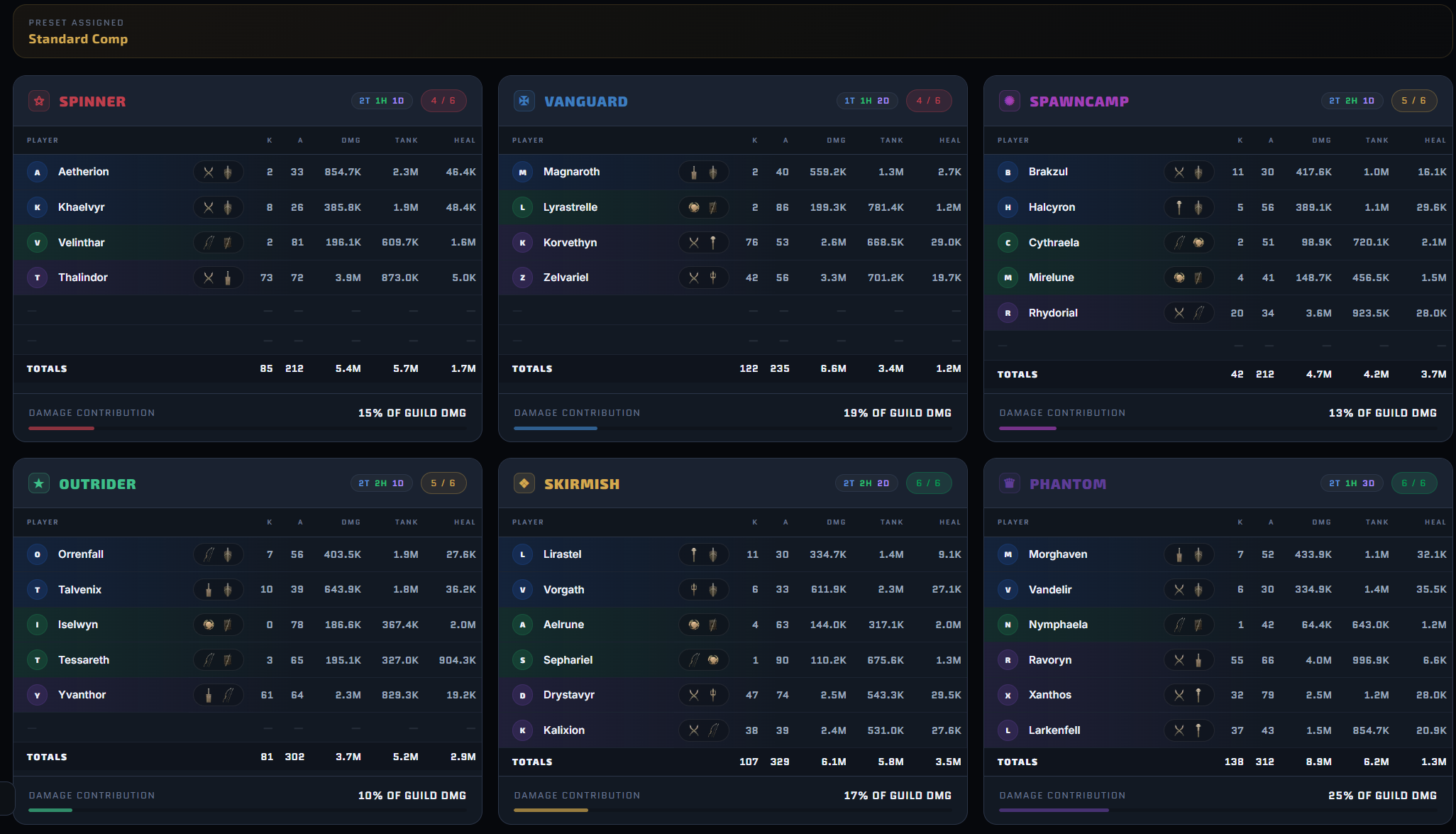
Task: Open Talvenix's weapon loadout icons
Action: (x=219, y=590)
